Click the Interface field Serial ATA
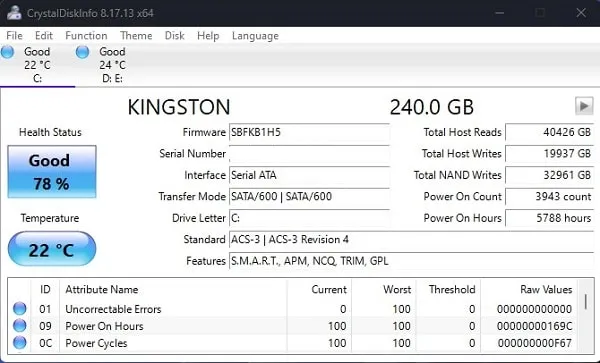The width and height of the screenshot is (600, 363). pos(309,175)
